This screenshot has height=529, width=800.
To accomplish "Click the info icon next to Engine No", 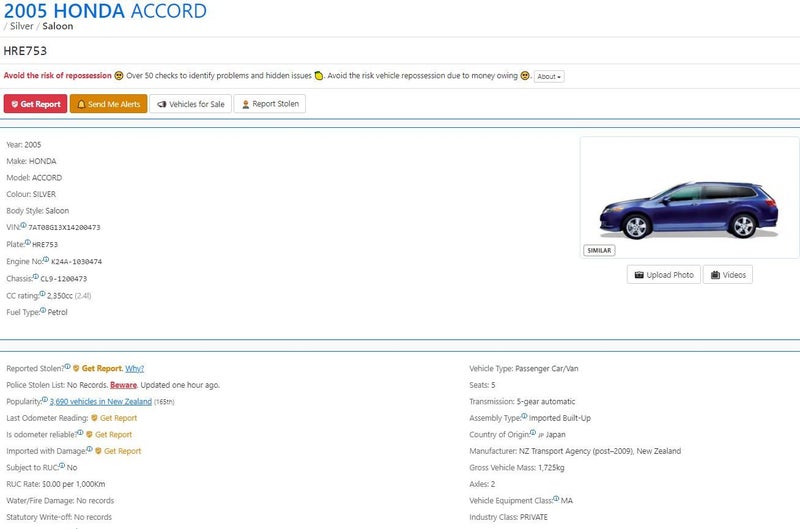I will (x=46, y=259).
